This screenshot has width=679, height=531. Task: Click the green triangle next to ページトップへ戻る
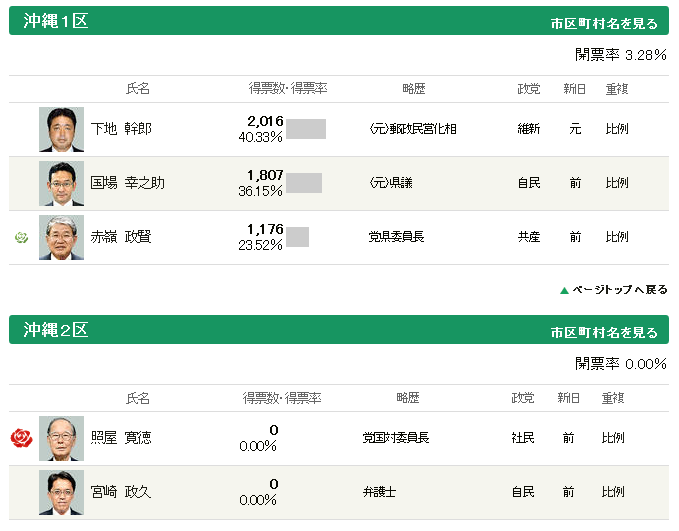click(x=564, y=290)
